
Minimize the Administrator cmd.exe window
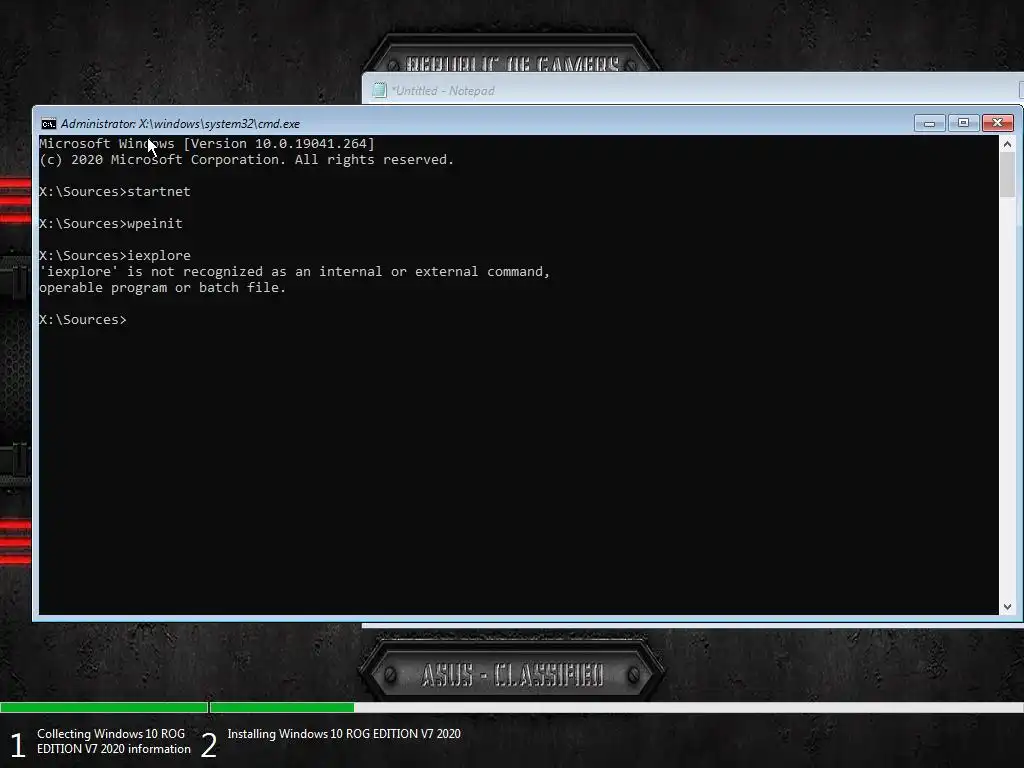click(x=929, y=123)
